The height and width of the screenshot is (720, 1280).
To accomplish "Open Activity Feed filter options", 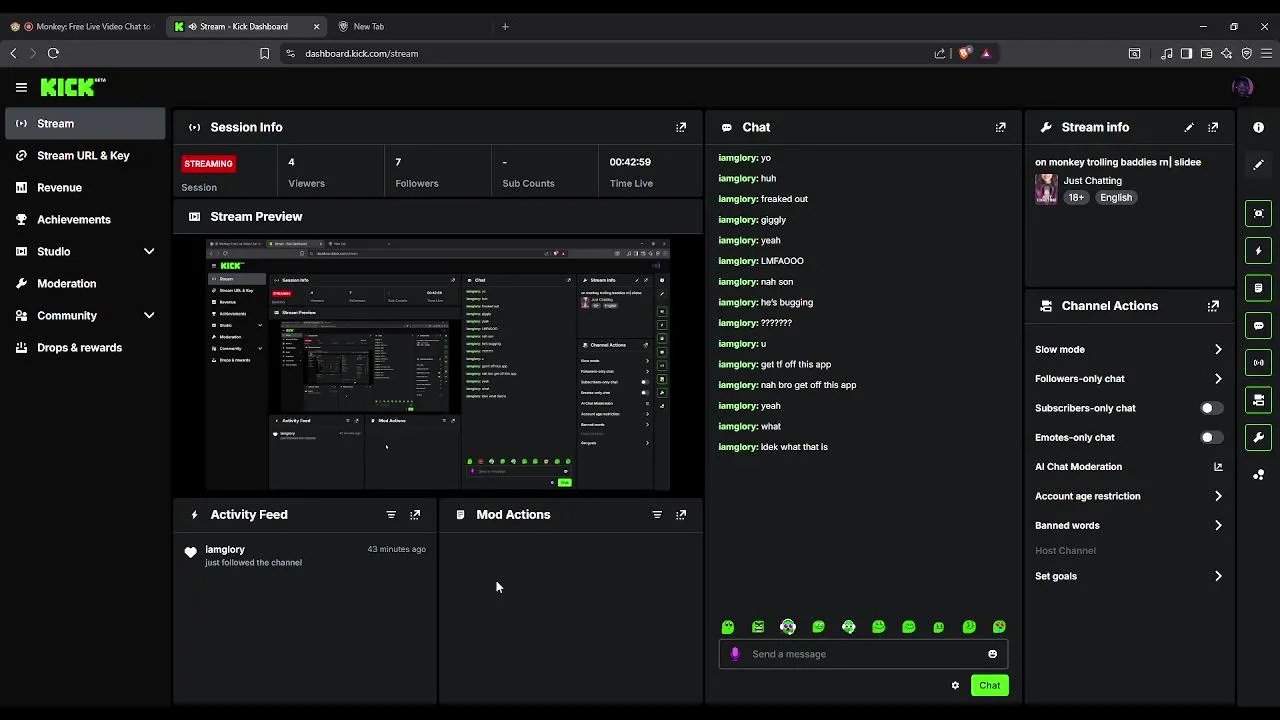I will pyautogui.click(x=391, y=514).
